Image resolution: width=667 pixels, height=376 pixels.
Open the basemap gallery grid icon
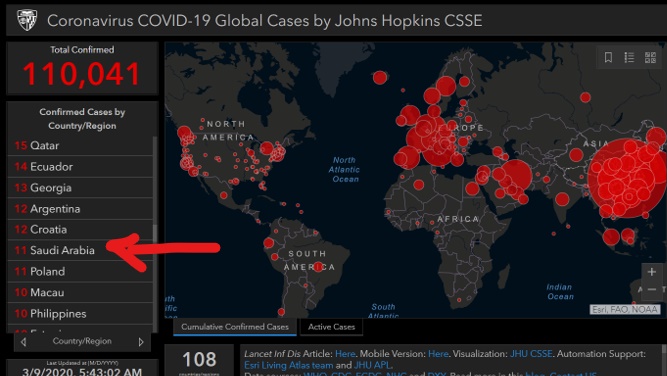(650, 57)
